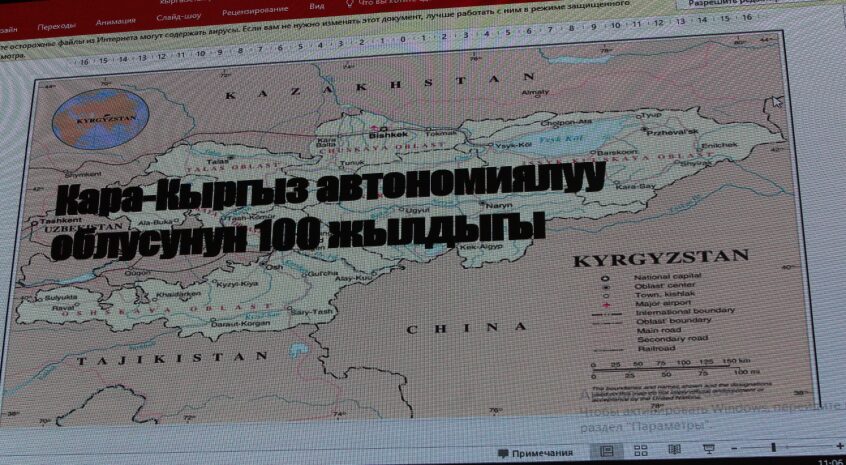Click the Windows taskbar clock
This screenshot has height=465, width=846.
tap(830, 461)
